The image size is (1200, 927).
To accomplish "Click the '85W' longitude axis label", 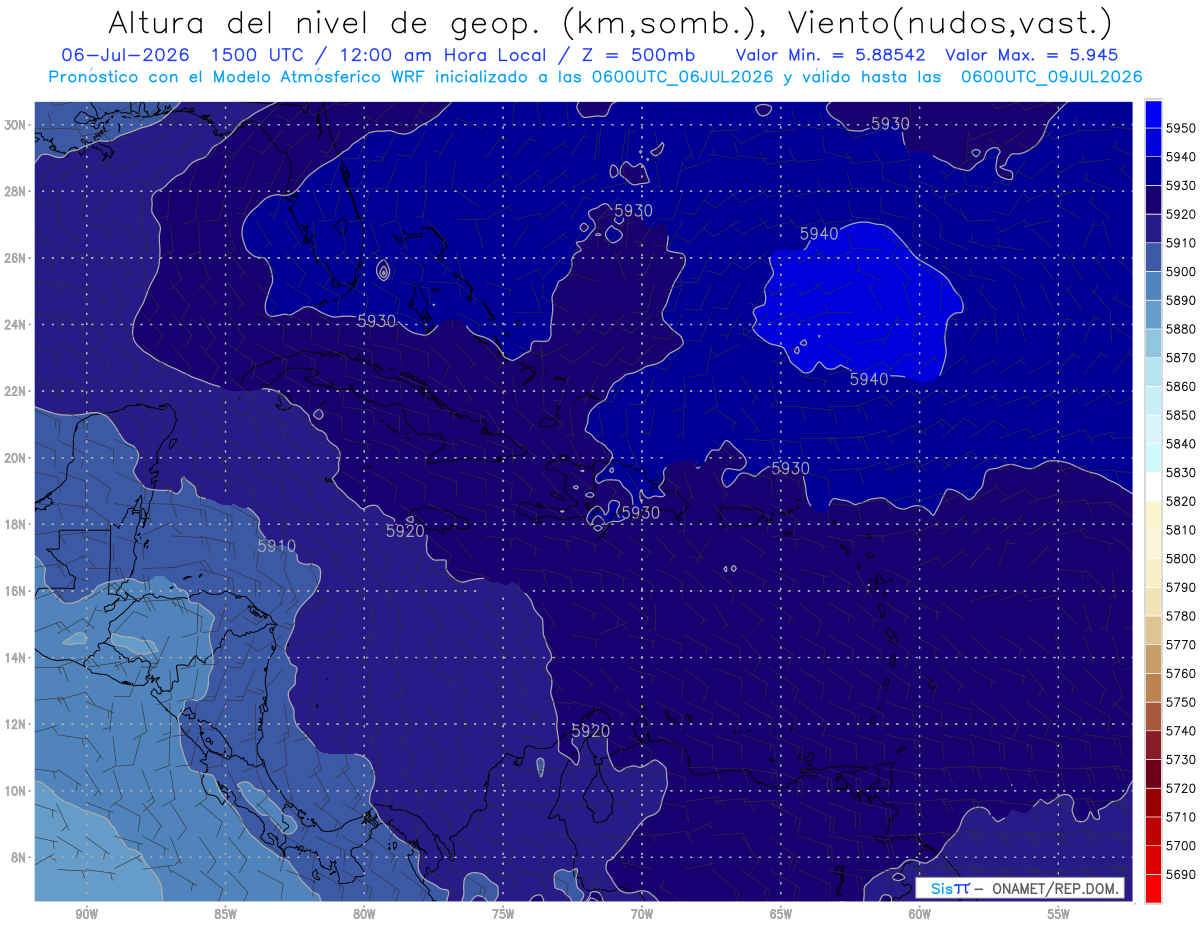I will pyautogui.click(x=225, y=914).
